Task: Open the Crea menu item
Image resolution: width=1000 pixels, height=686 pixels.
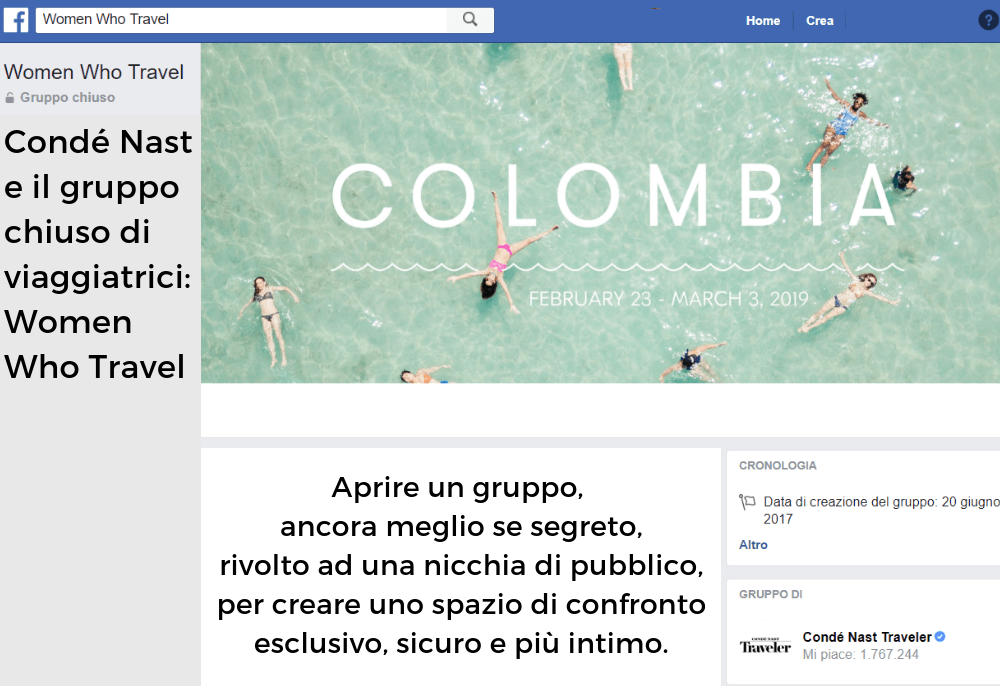Action: tap(819, 21)
